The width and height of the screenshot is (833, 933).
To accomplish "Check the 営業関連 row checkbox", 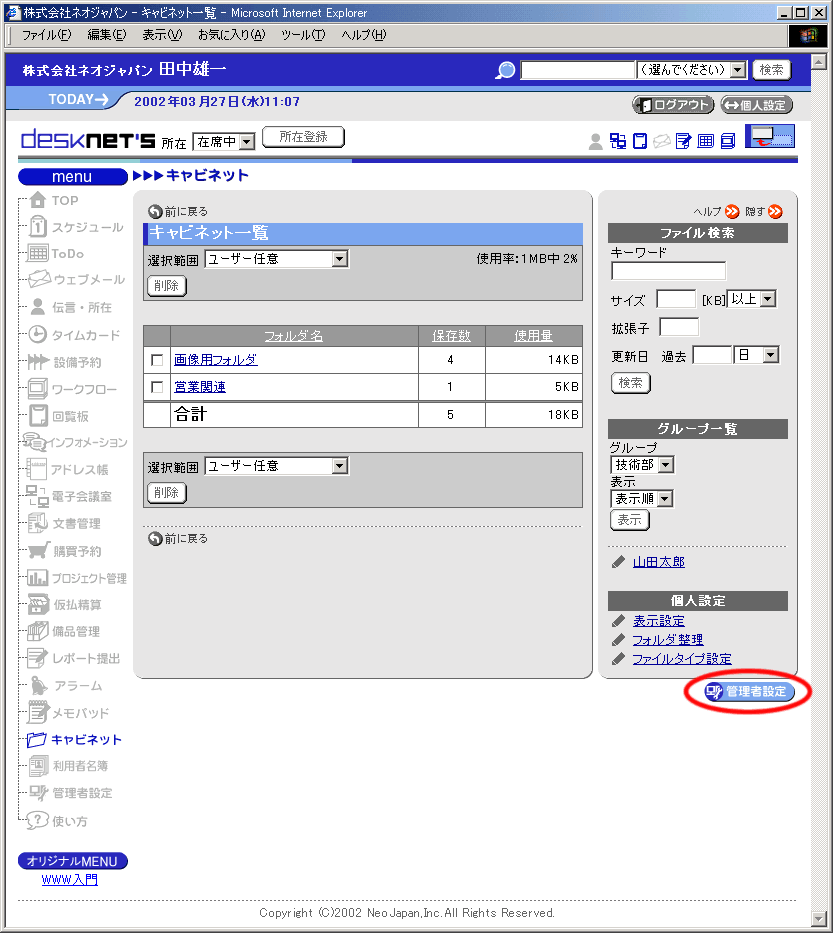I will [x=156, y=387].
